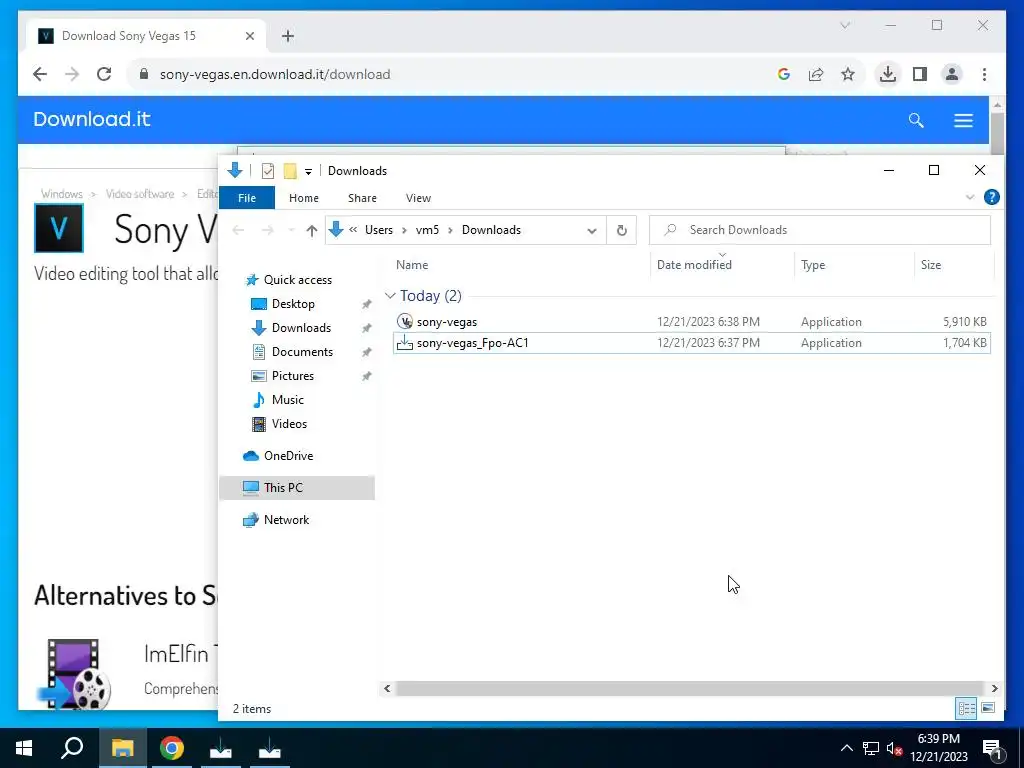Go back in the Chrome browser
This screenshot has height=768, width=1024.
[40, 74]
